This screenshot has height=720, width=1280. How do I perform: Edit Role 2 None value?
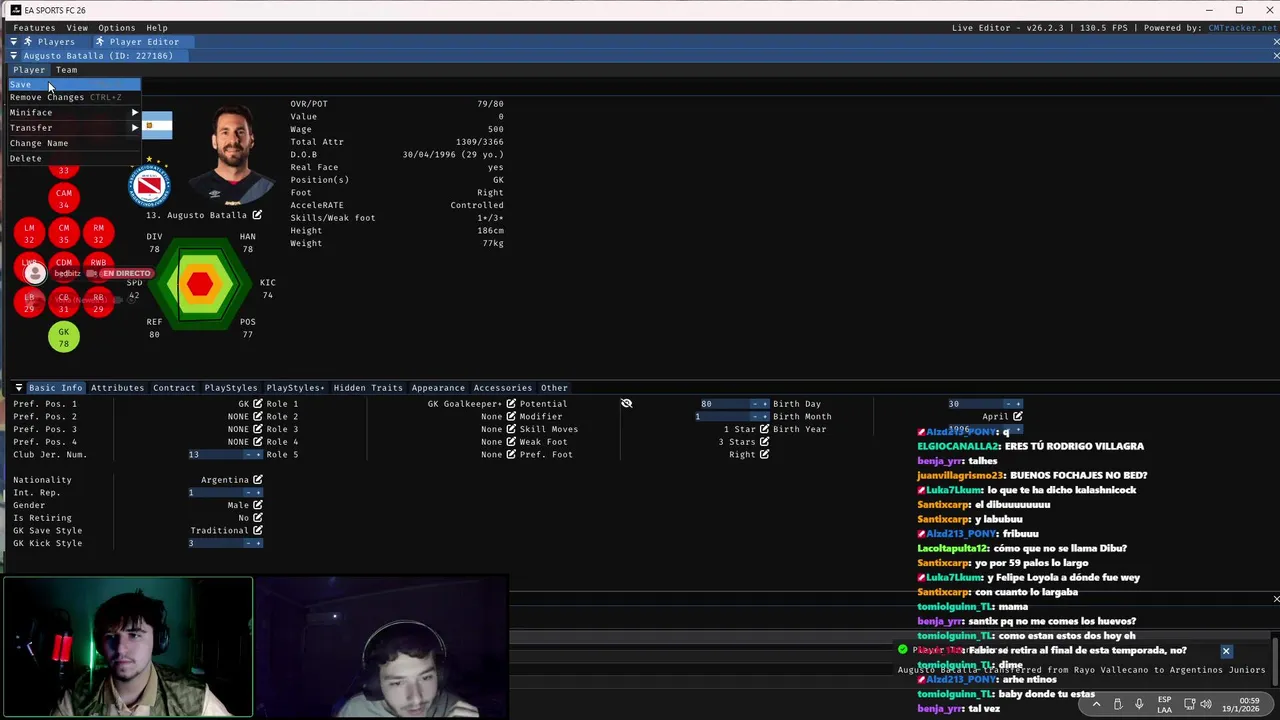point(511,417)
